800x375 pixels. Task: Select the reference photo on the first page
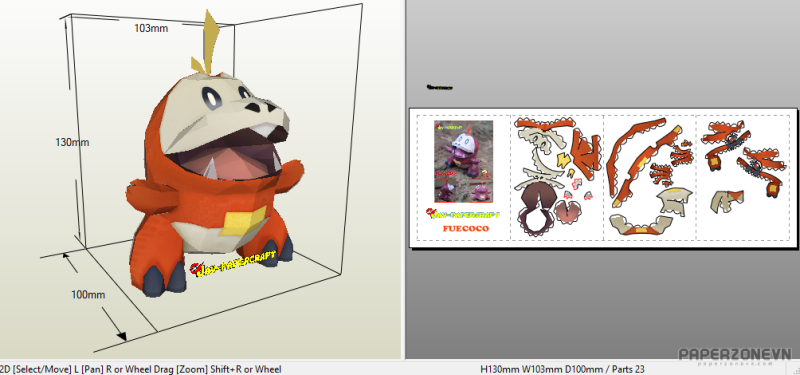(463, 161)
